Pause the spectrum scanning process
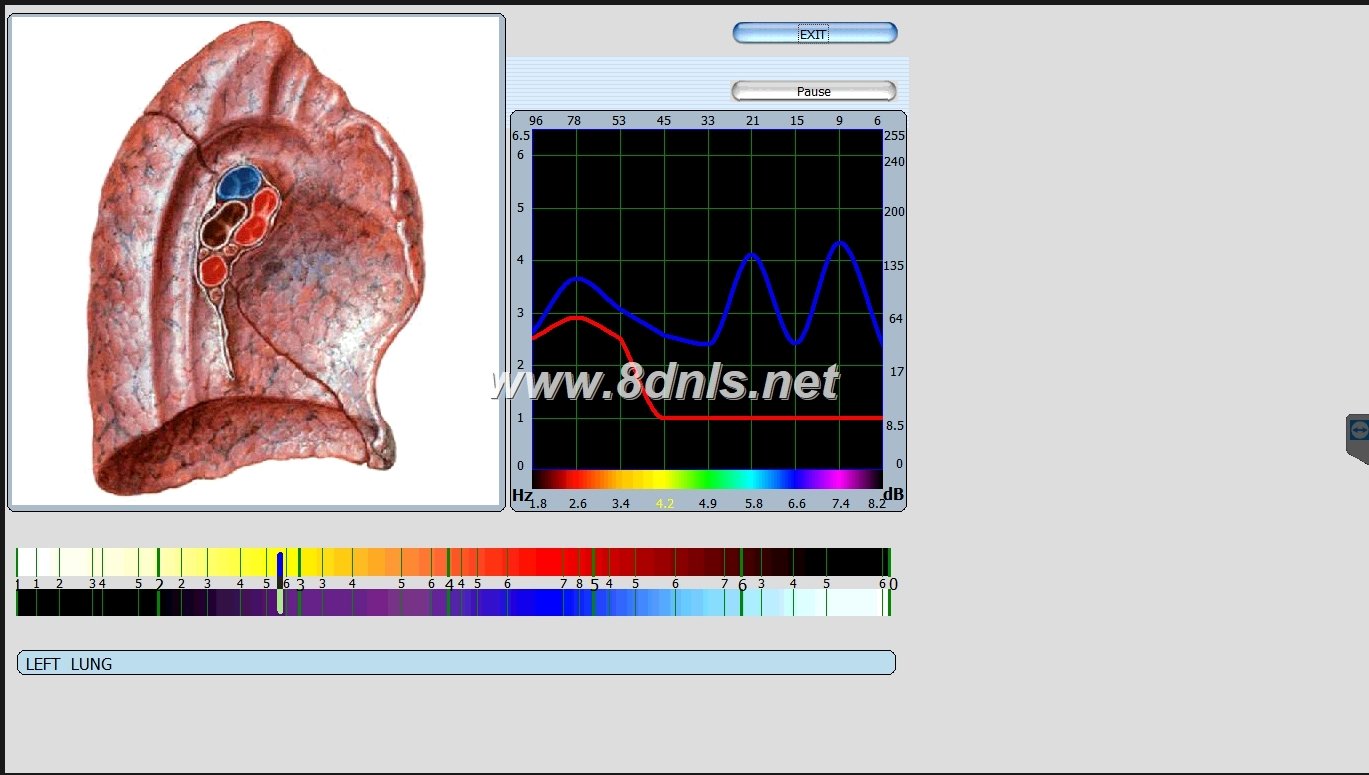This screenshot has width=1369, height=775. coord(813,91)
